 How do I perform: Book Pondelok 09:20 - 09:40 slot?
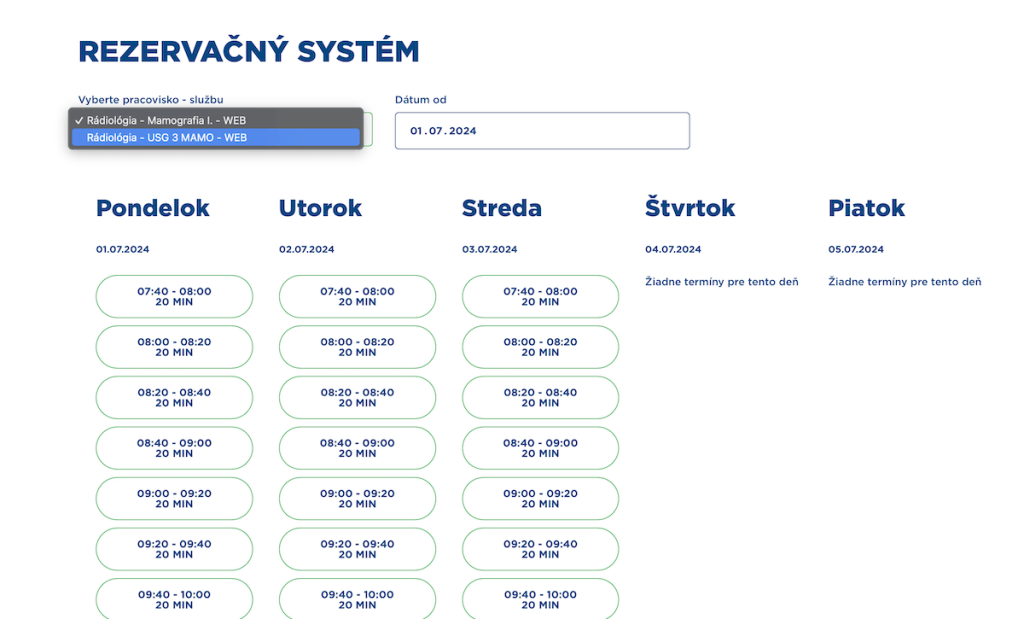pos(174,549)
